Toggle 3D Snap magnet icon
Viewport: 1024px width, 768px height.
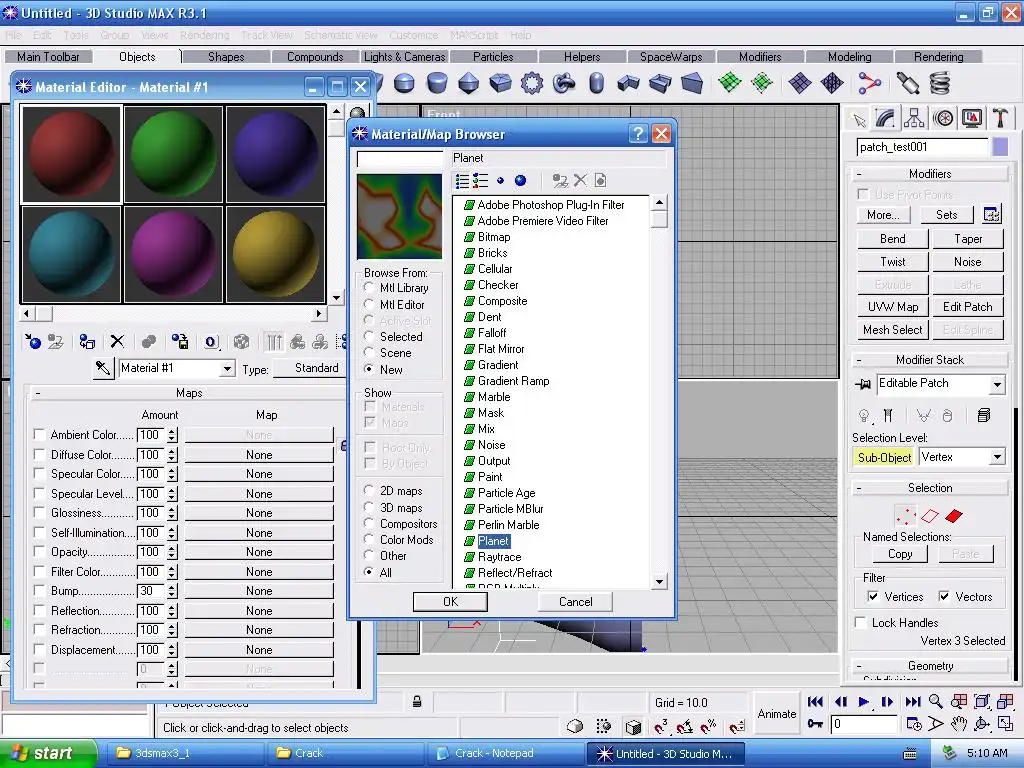661,726
